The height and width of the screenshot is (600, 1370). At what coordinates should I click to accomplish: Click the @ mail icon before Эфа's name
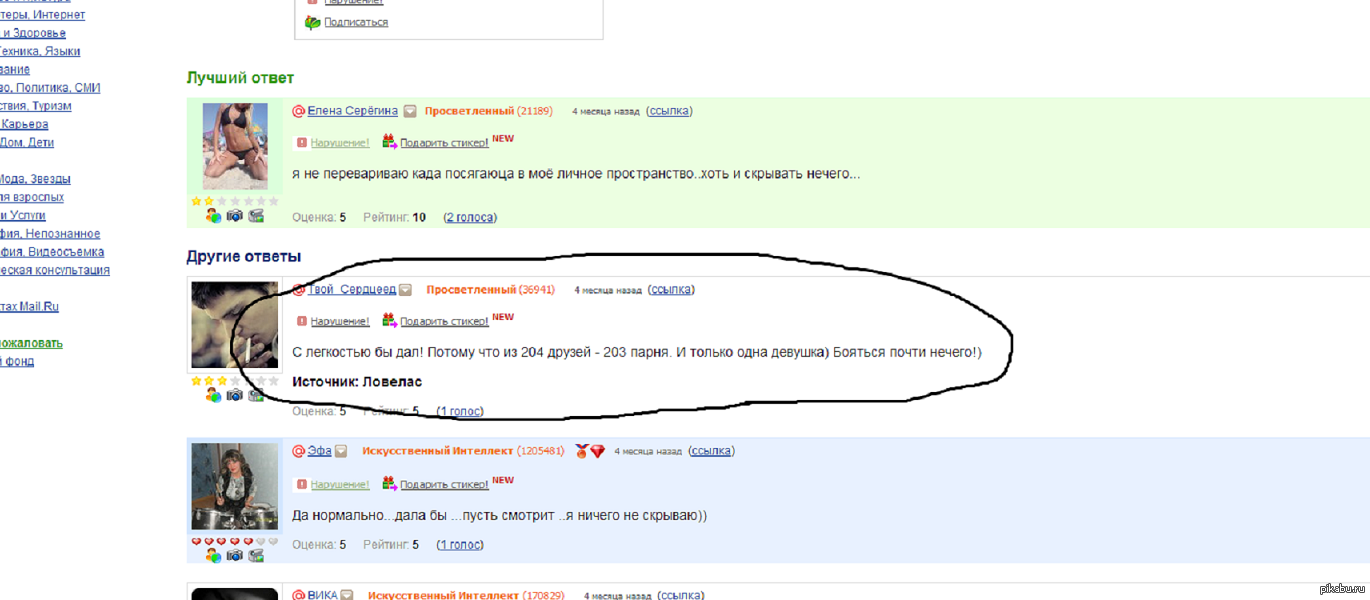[x=298, y=451]
